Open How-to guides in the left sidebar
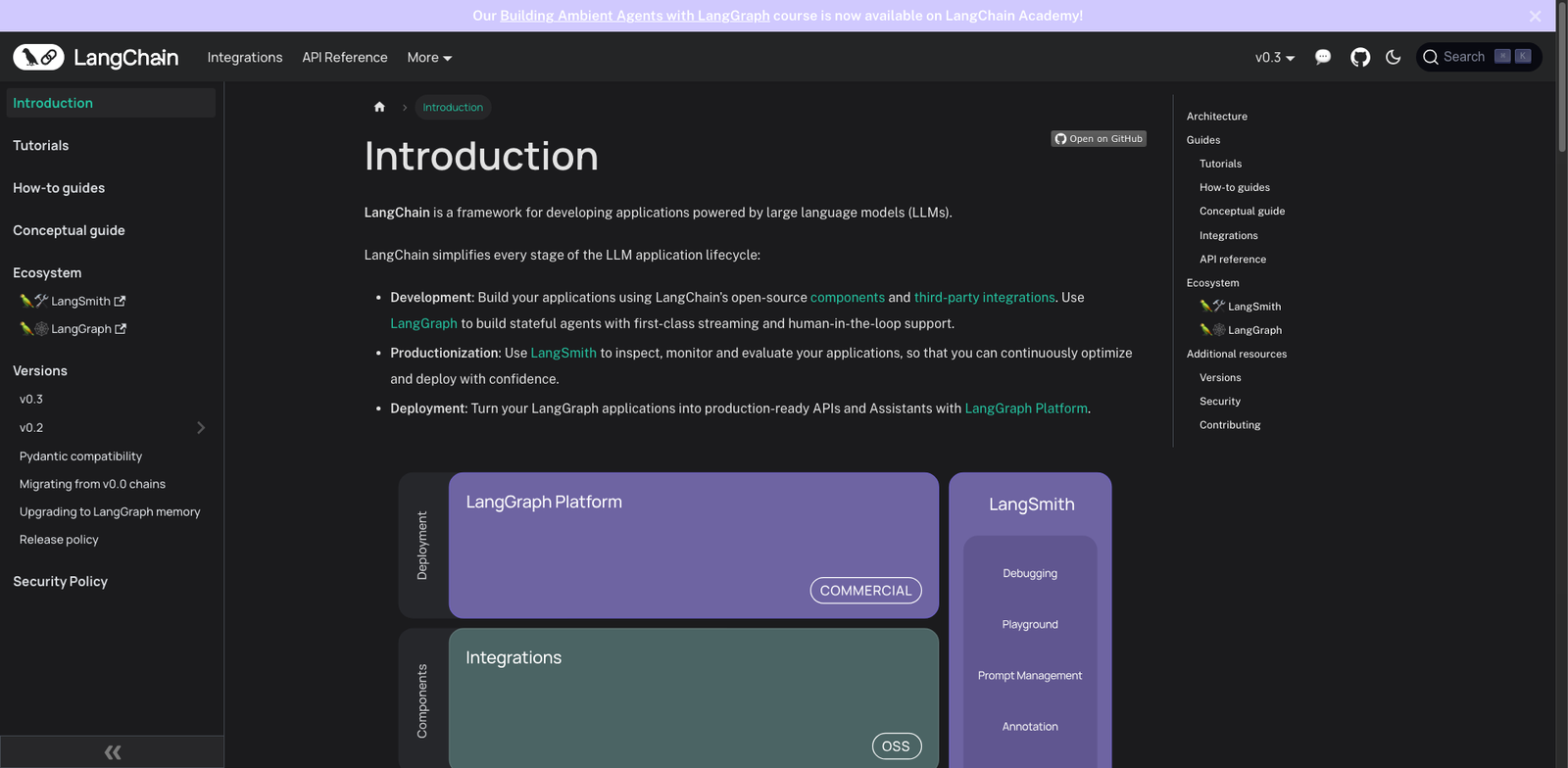 (59, 188)
